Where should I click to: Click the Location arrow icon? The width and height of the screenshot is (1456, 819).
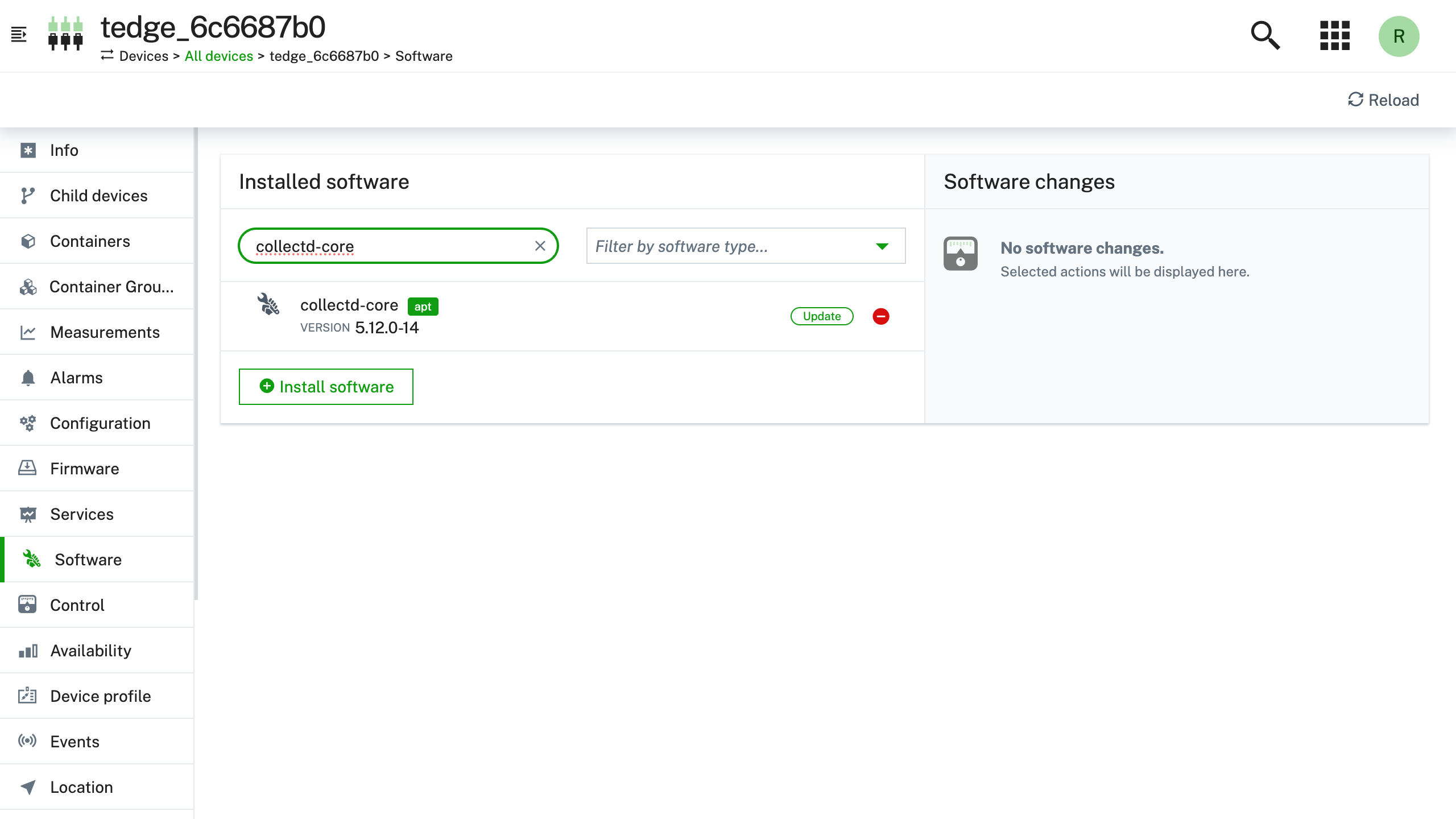point(28,787)
